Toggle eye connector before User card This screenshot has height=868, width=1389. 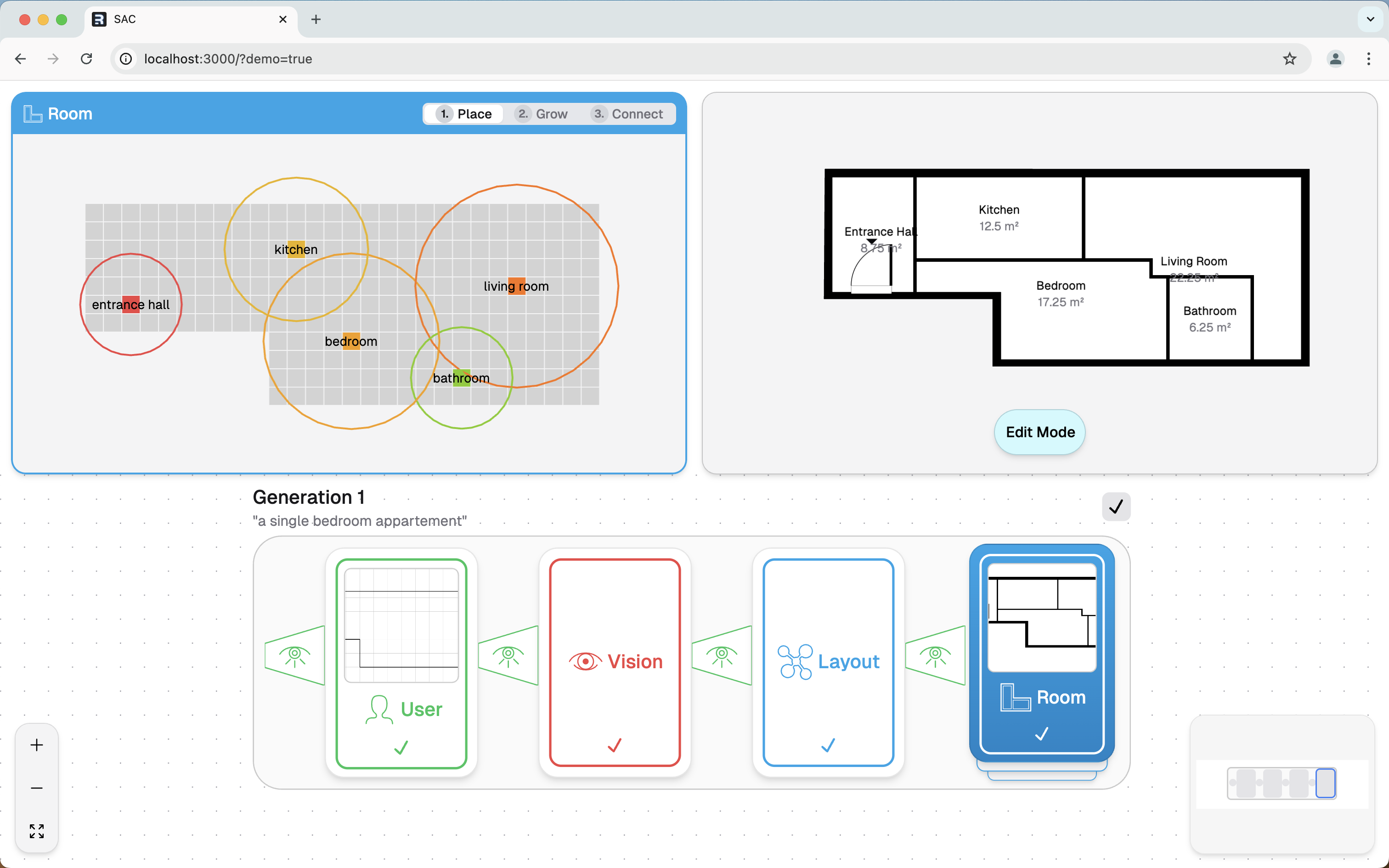click(295, 656)
